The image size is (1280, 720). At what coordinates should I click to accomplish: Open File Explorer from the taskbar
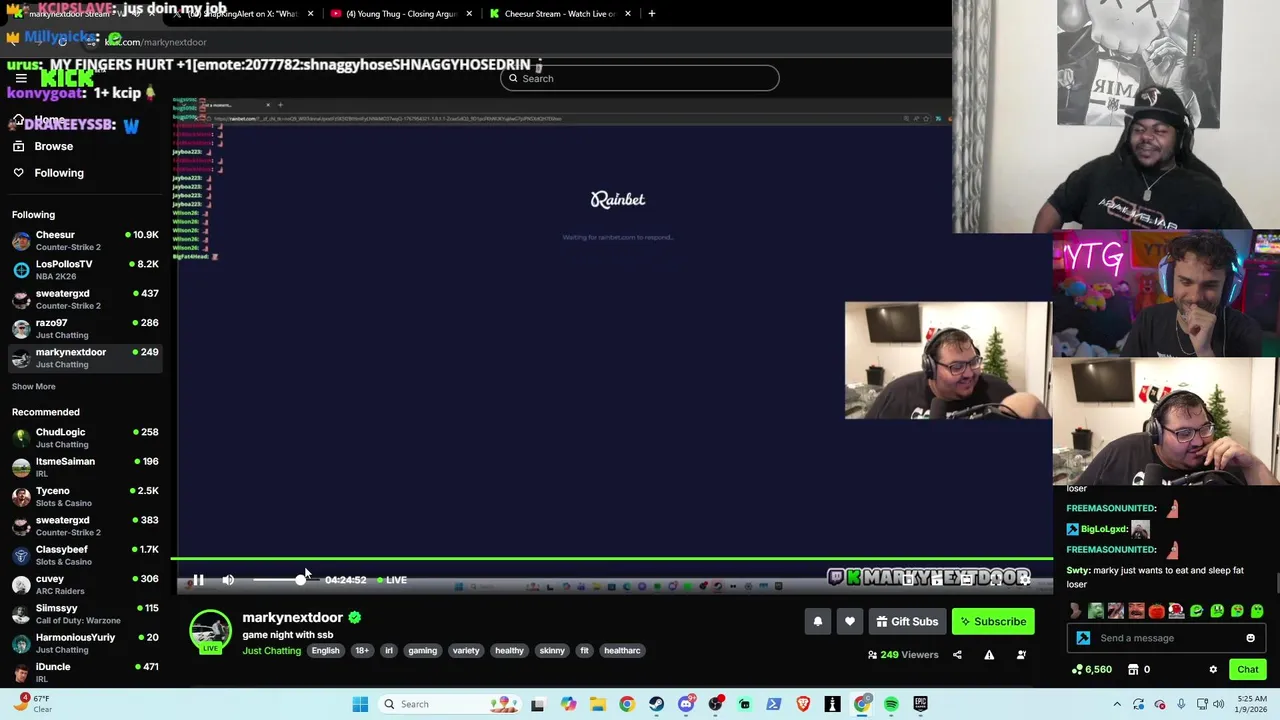click(597, 704)
